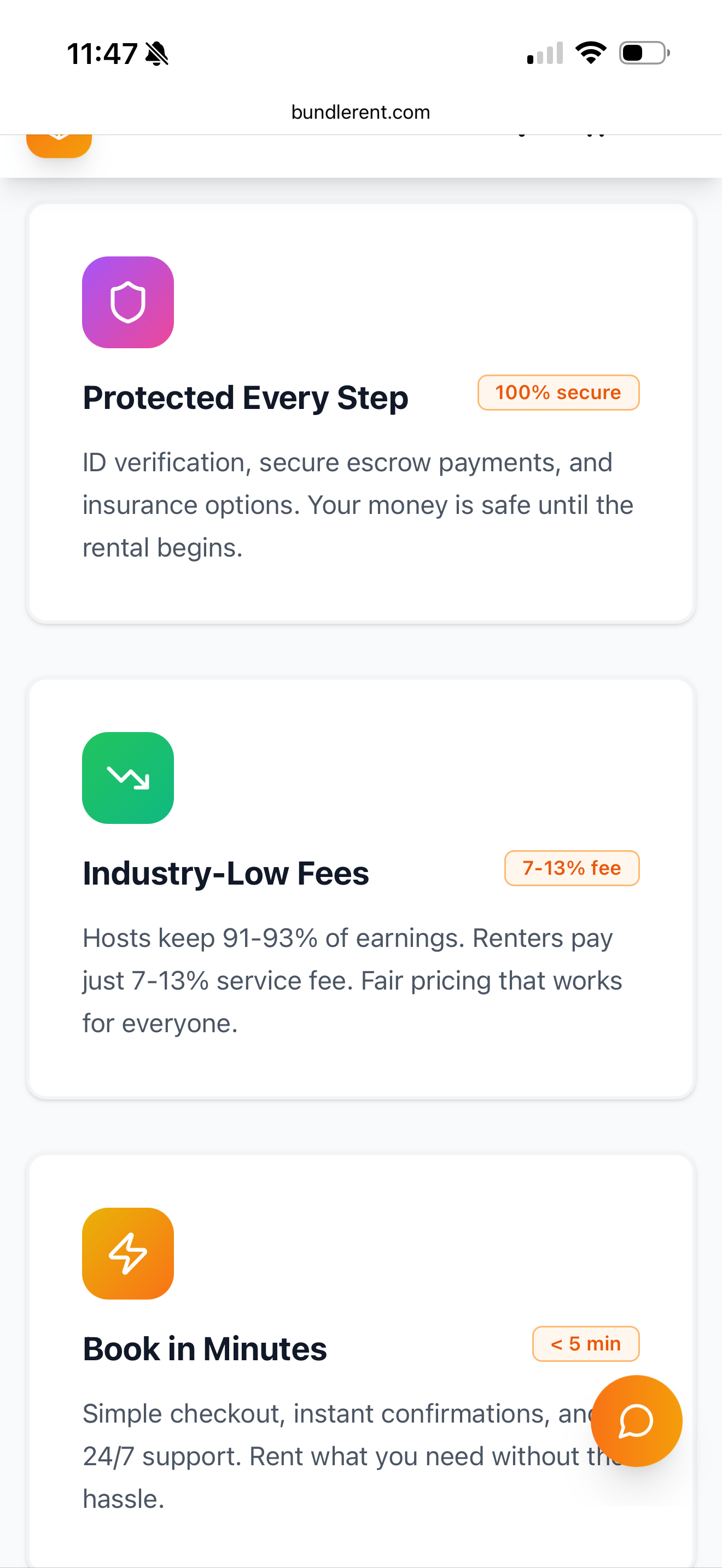Open the chat support bubble
The width and height of the screenshot is (722, 1568).
pyautogui.click(x=636, y=1421)
